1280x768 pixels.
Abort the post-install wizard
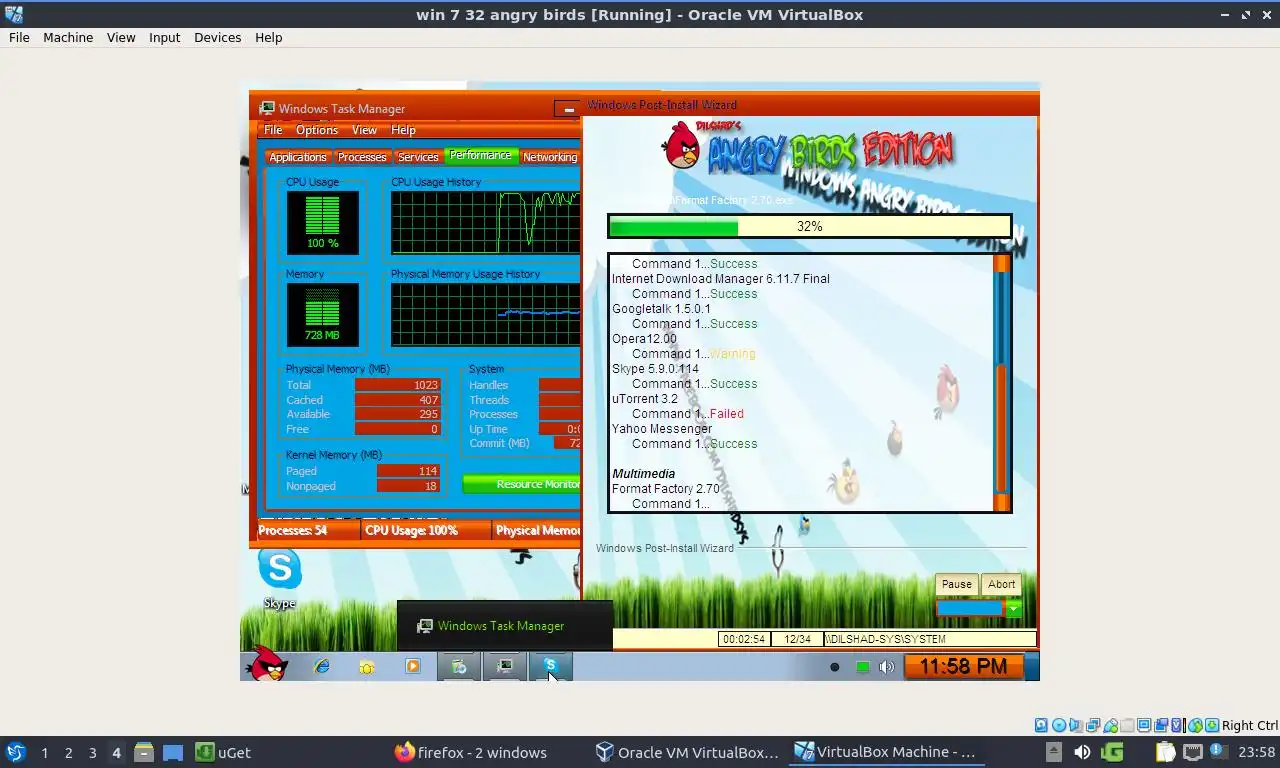pyautogui.click(x=1001, y=584)
